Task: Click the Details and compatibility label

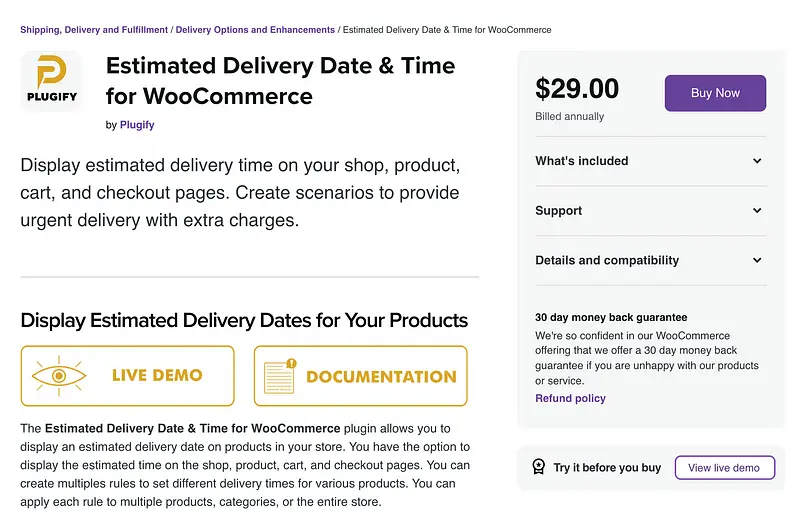Action: 607,261
